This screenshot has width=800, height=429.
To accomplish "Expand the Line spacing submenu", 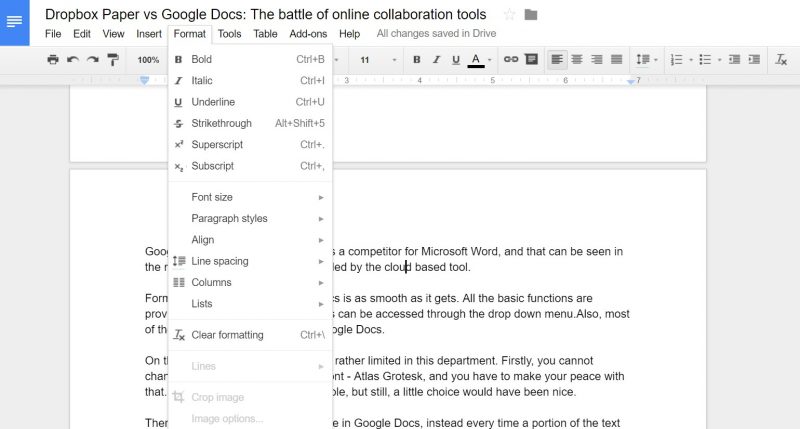I will click(x=250, y=262).
